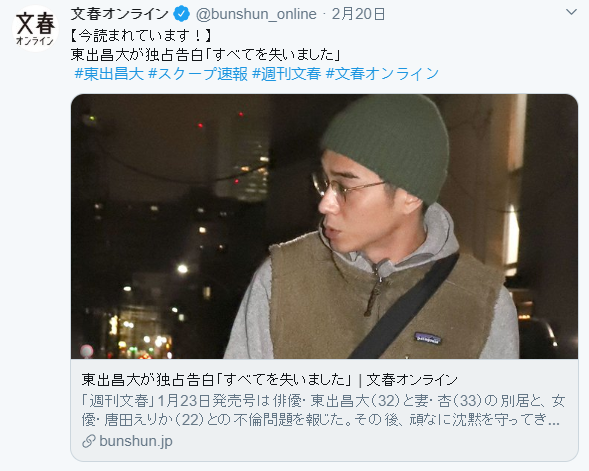The width and height of the screenshot is (589, 471).
Task: Click the blue verified badge icon
Action: click(181, 15)
